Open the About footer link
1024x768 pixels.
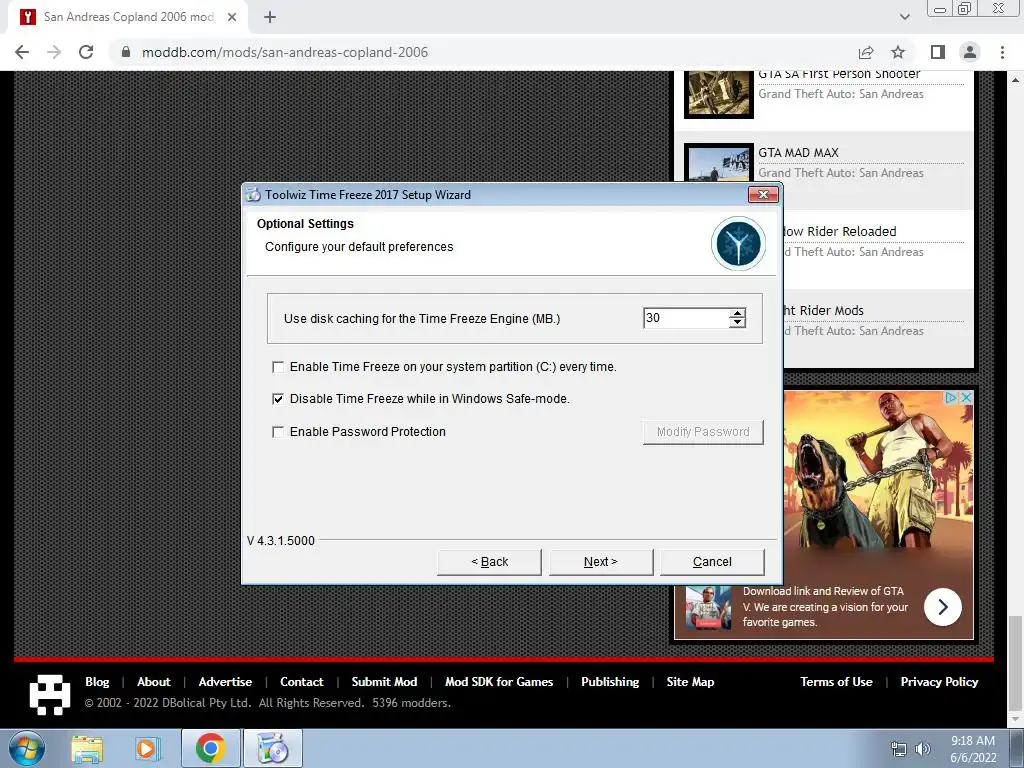click(x=153, y=682)
